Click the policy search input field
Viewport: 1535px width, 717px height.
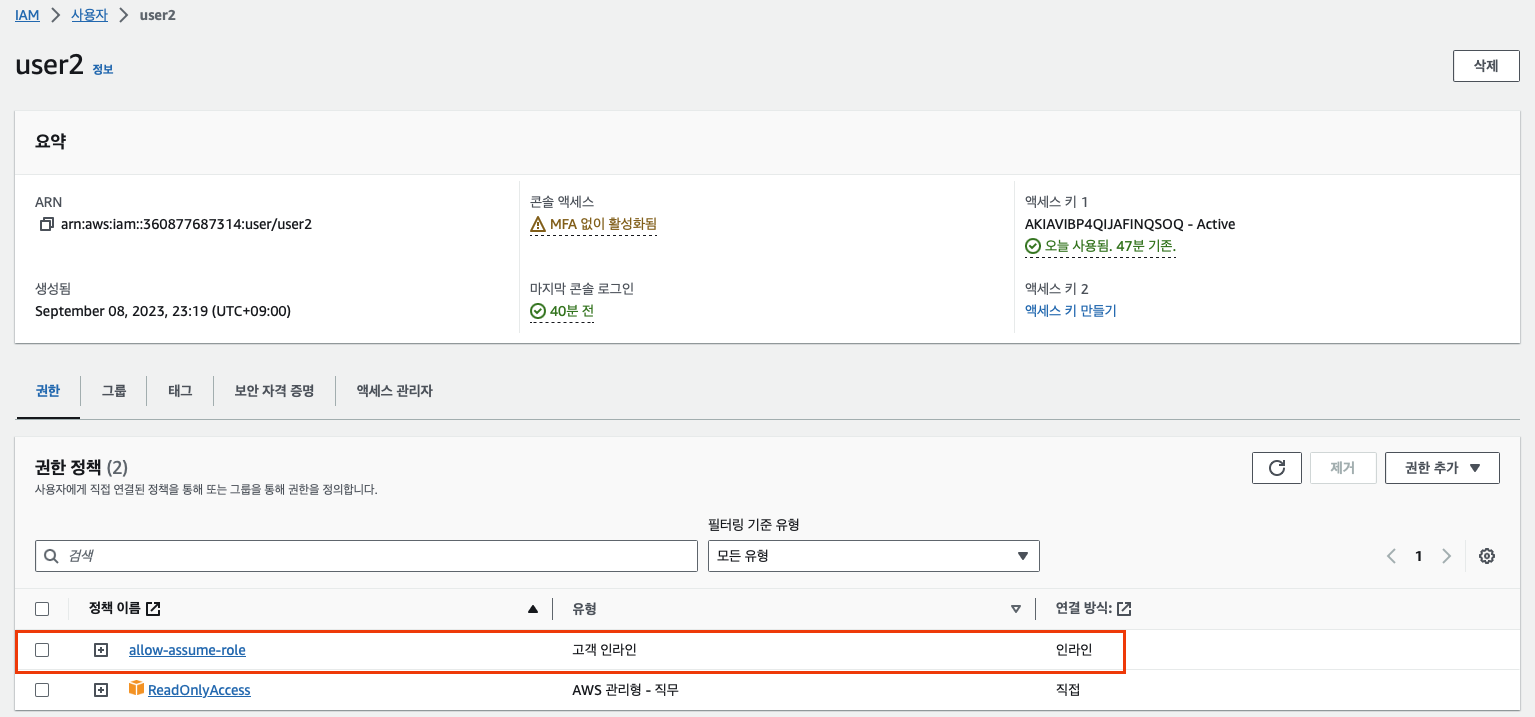tap(366, 556)
